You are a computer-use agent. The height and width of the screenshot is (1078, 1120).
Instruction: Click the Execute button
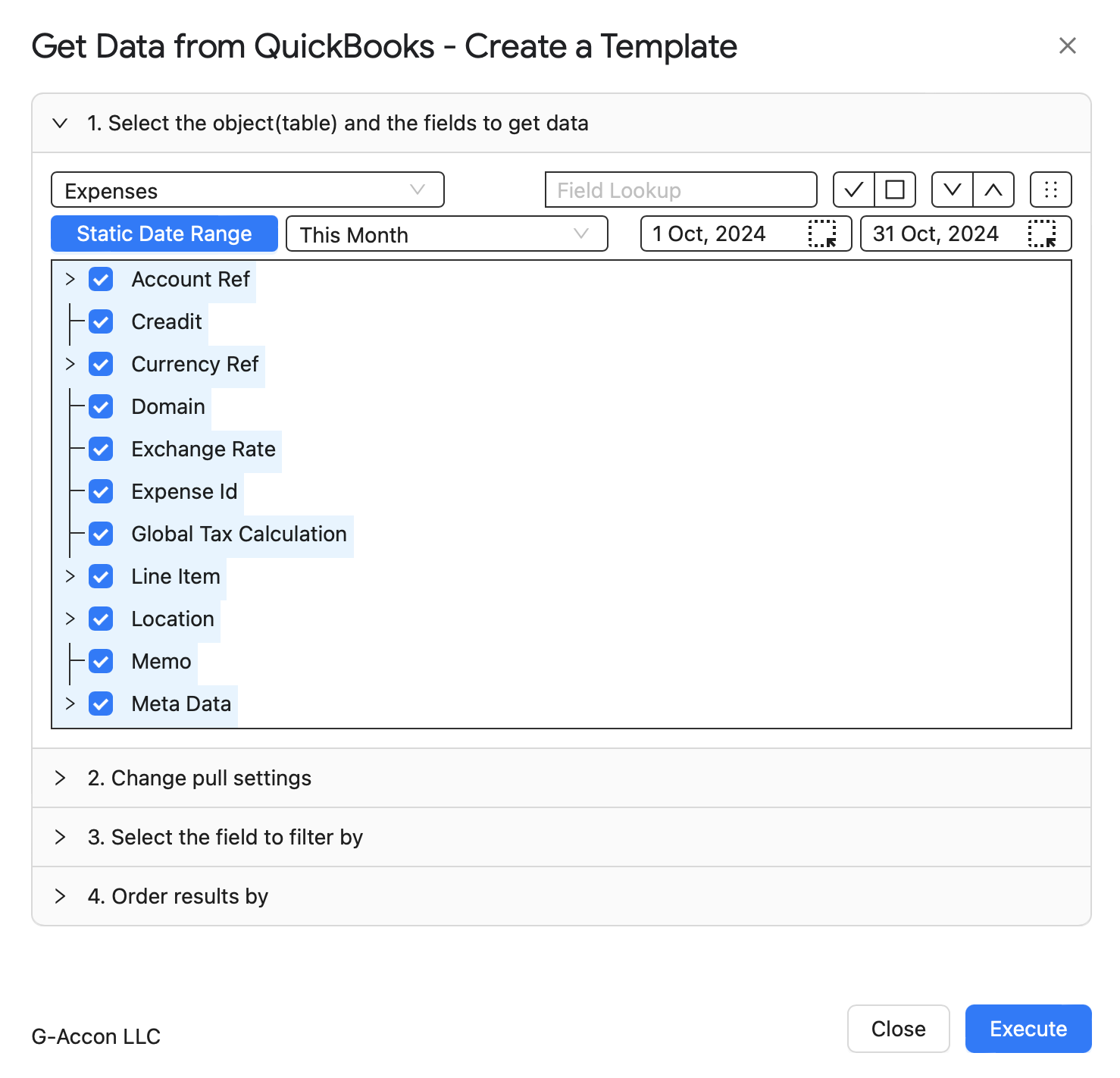coord(1028,1029)
